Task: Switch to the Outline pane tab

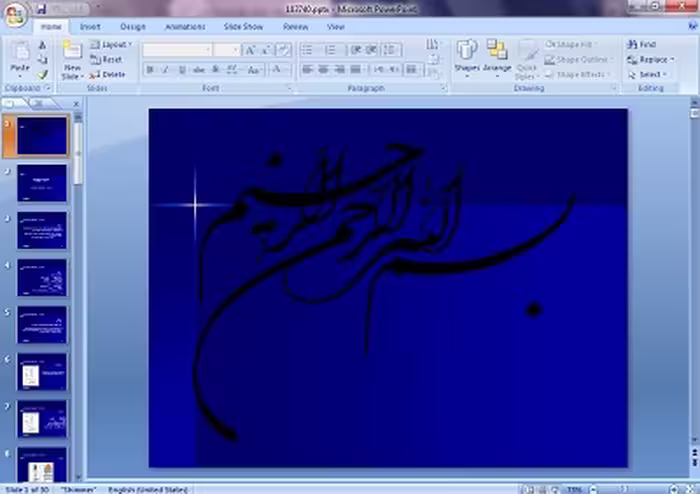Action: (39, 104)
